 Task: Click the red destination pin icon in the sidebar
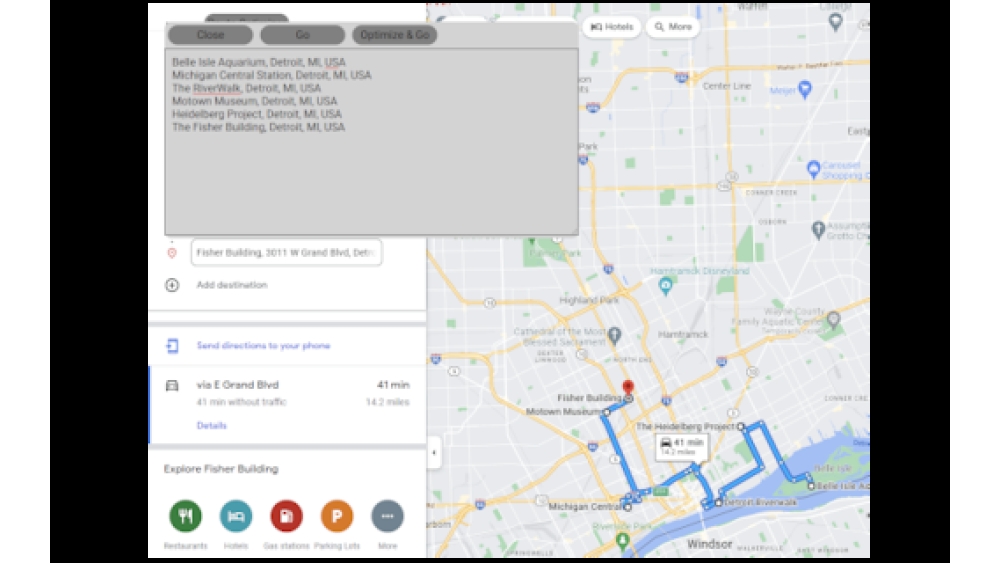172,253
